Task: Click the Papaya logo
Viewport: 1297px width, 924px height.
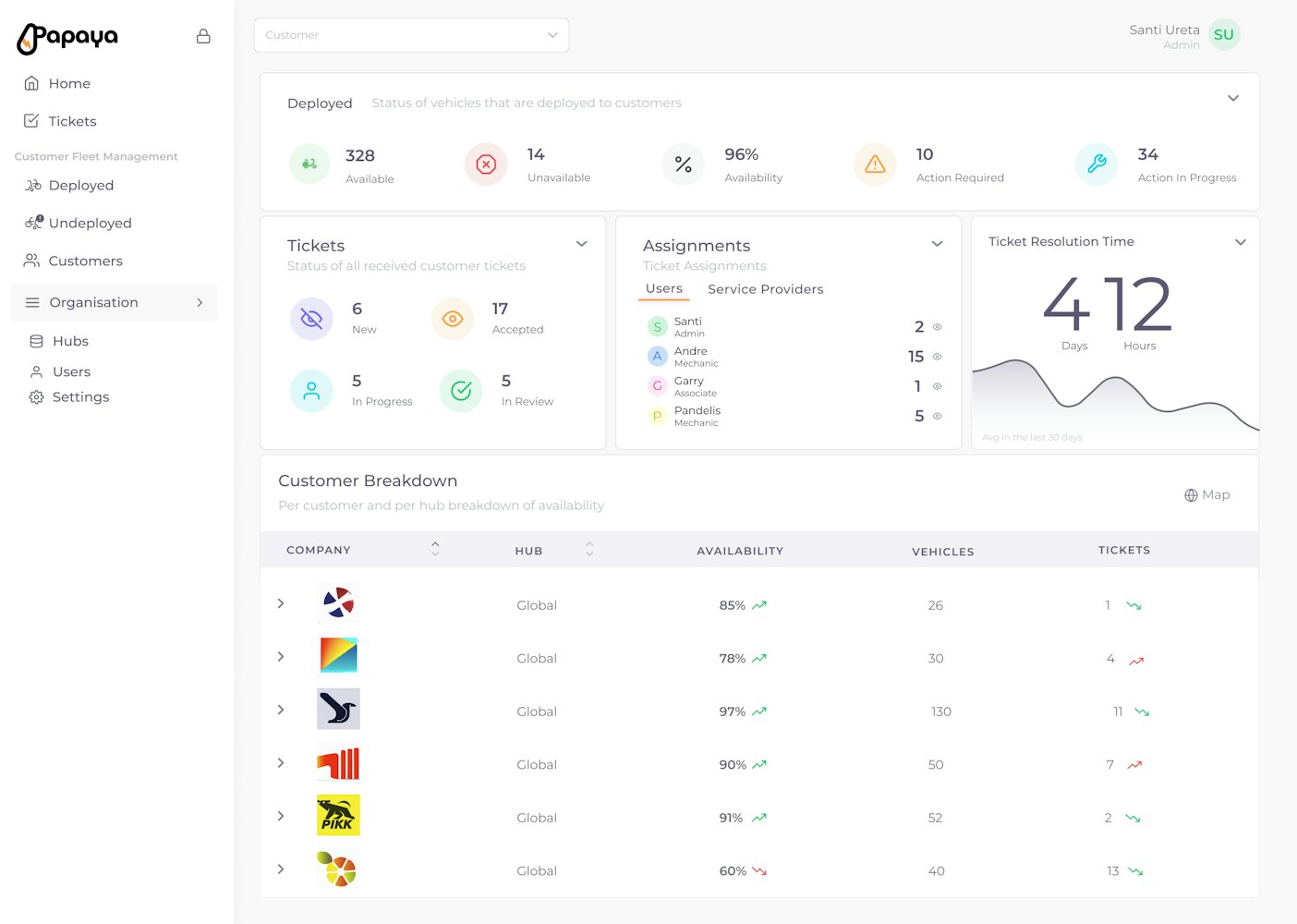Action: (x=67, y=38)
